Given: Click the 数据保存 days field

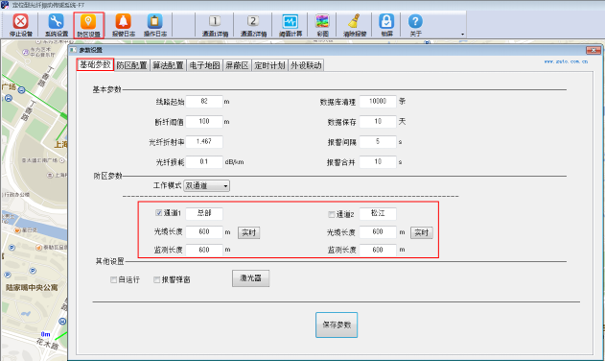Looking at the screenshot, I should click(x=378, y=121).
